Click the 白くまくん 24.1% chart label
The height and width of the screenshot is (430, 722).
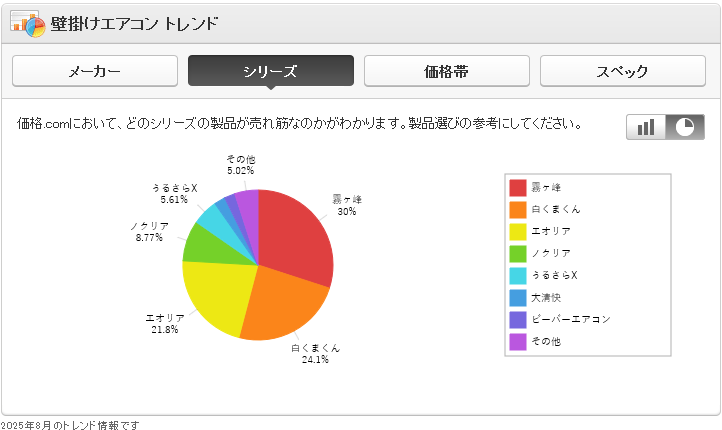click(x=315, y=354)
